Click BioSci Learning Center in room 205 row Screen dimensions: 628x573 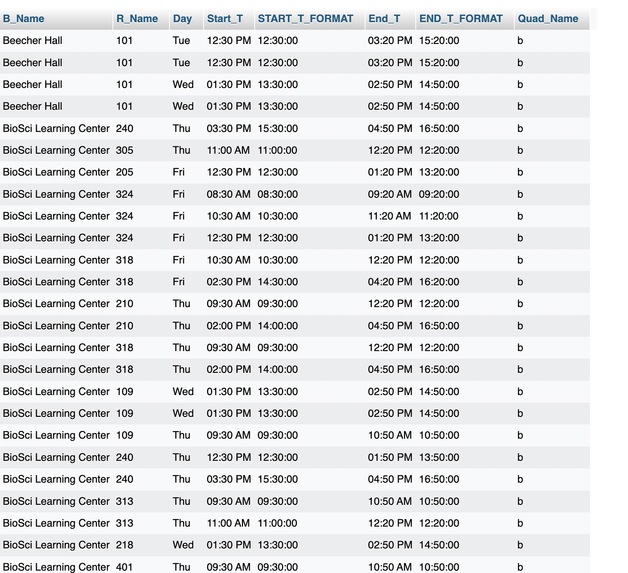pos(56,172)
